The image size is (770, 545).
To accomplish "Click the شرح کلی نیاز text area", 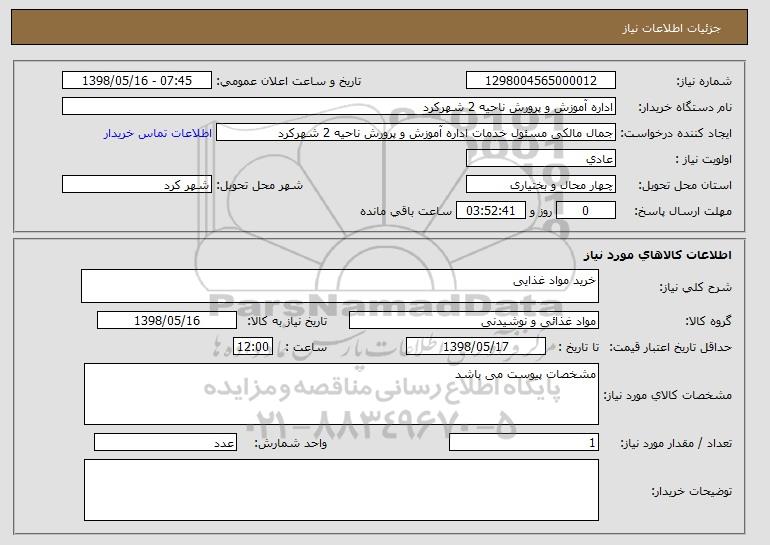I will pos(340,286).
